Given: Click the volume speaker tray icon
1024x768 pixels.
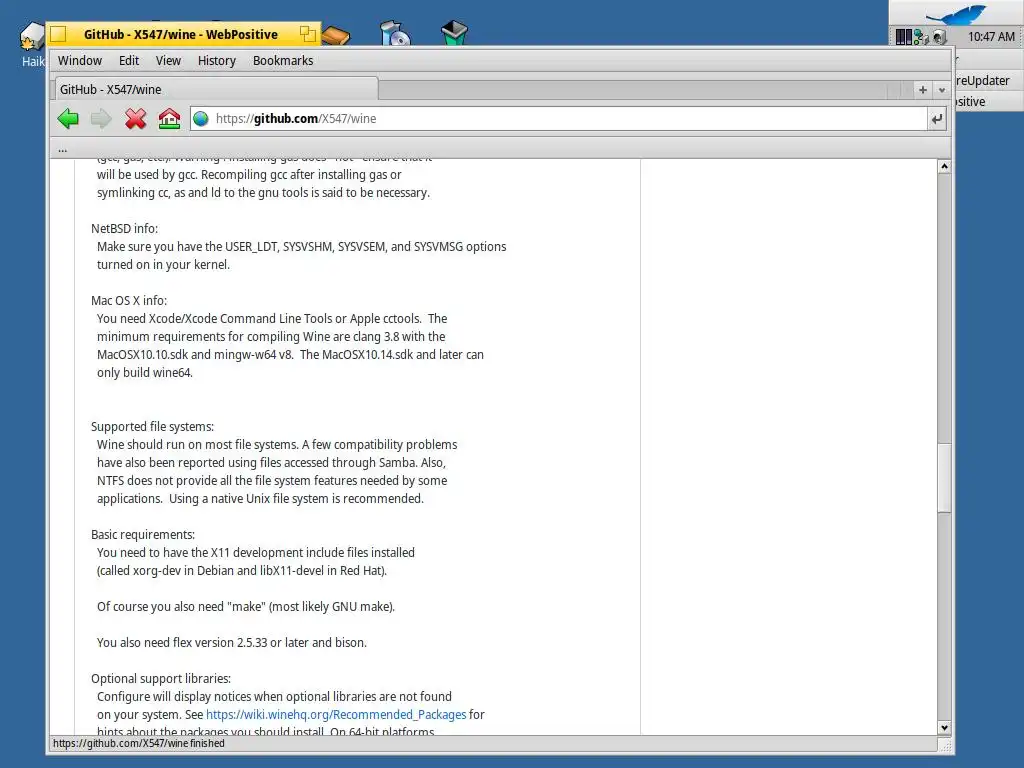Looking at the screenshot, I should point(939,37).
